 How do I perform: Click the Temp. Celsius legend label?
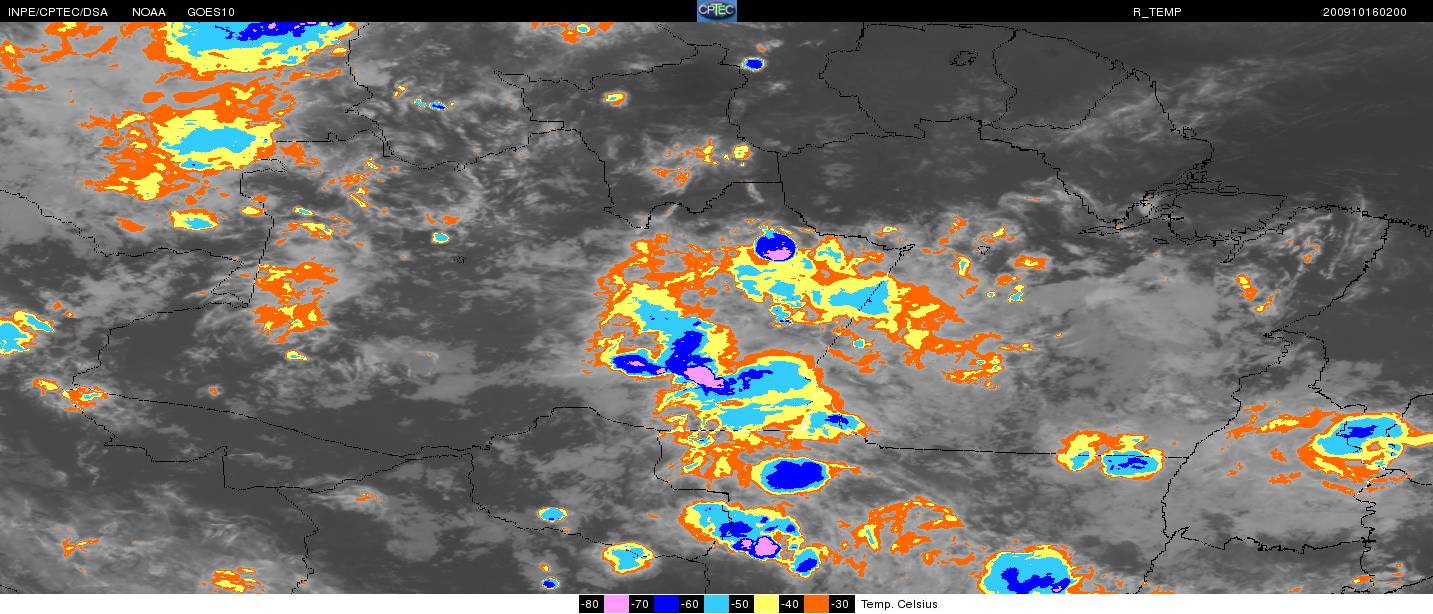[x=899, y=604]
